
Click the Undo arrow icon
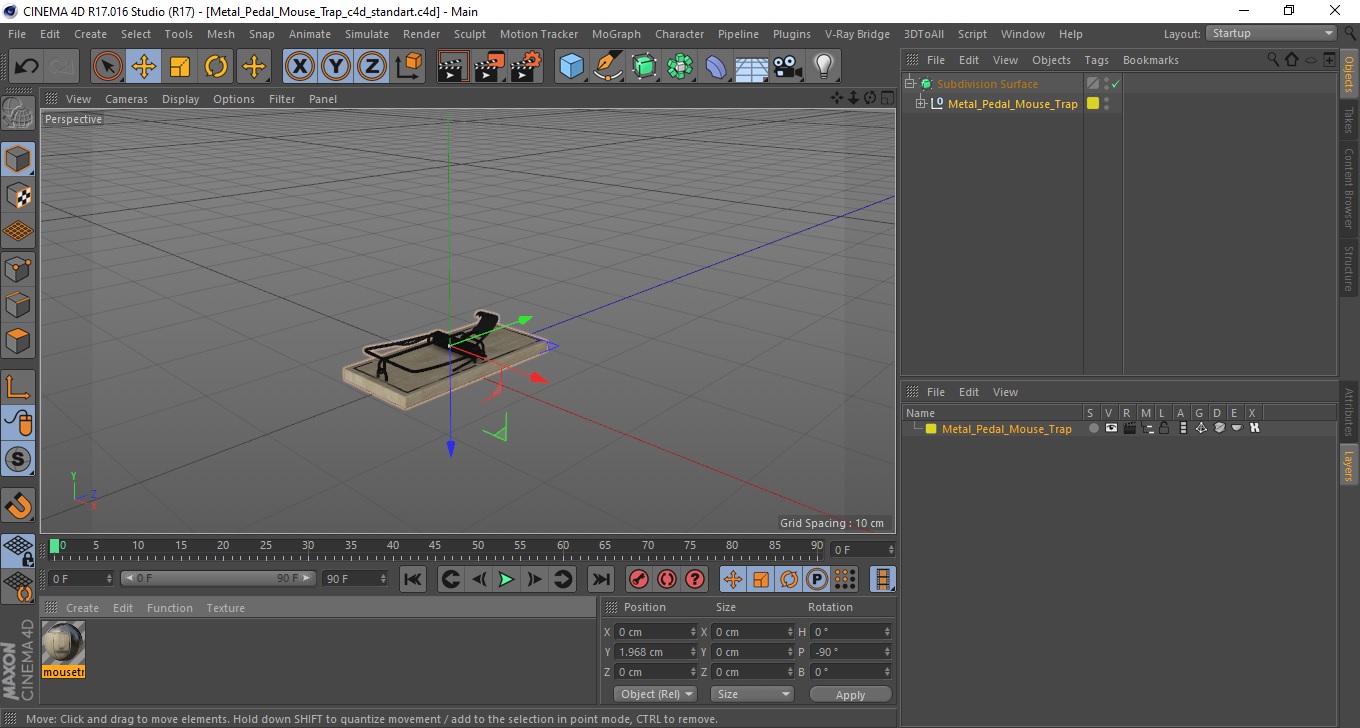pyautogui.click(x=27, y=67)
